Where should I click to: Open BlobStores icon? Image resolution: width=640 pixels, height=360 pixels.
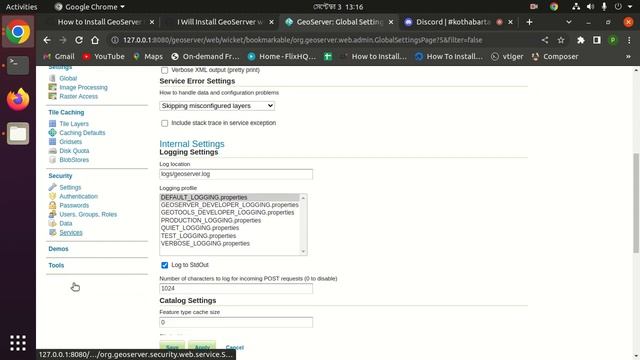(x=52, y=160)
